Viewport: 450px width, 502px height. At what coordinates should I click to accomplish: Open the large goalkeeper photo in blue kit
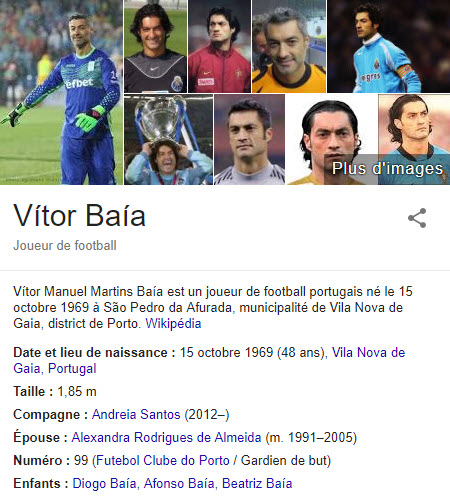(61, 92)
